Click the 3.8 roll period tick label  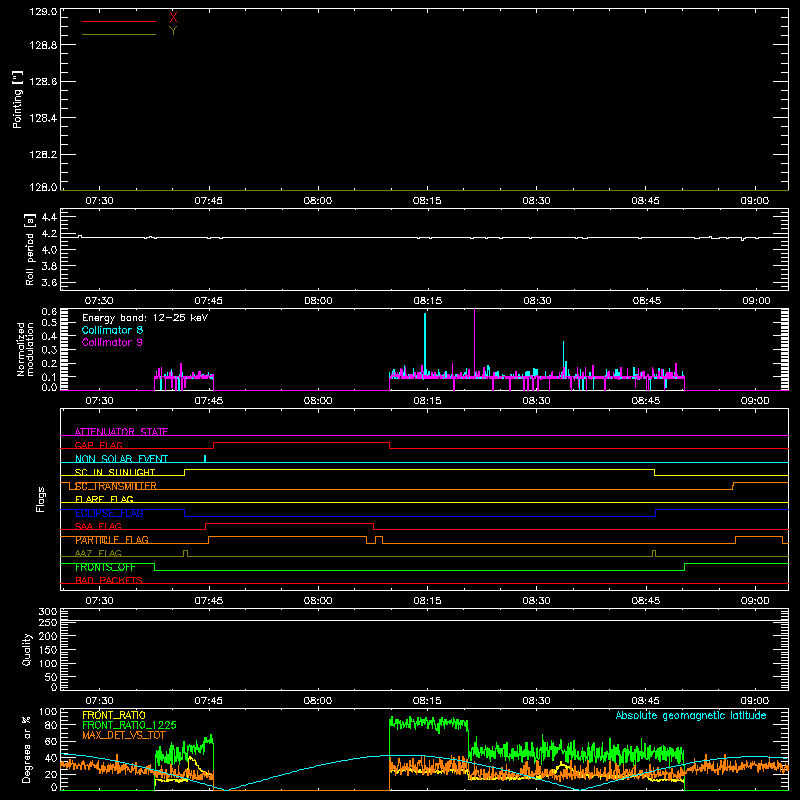(x=49, y=266)
